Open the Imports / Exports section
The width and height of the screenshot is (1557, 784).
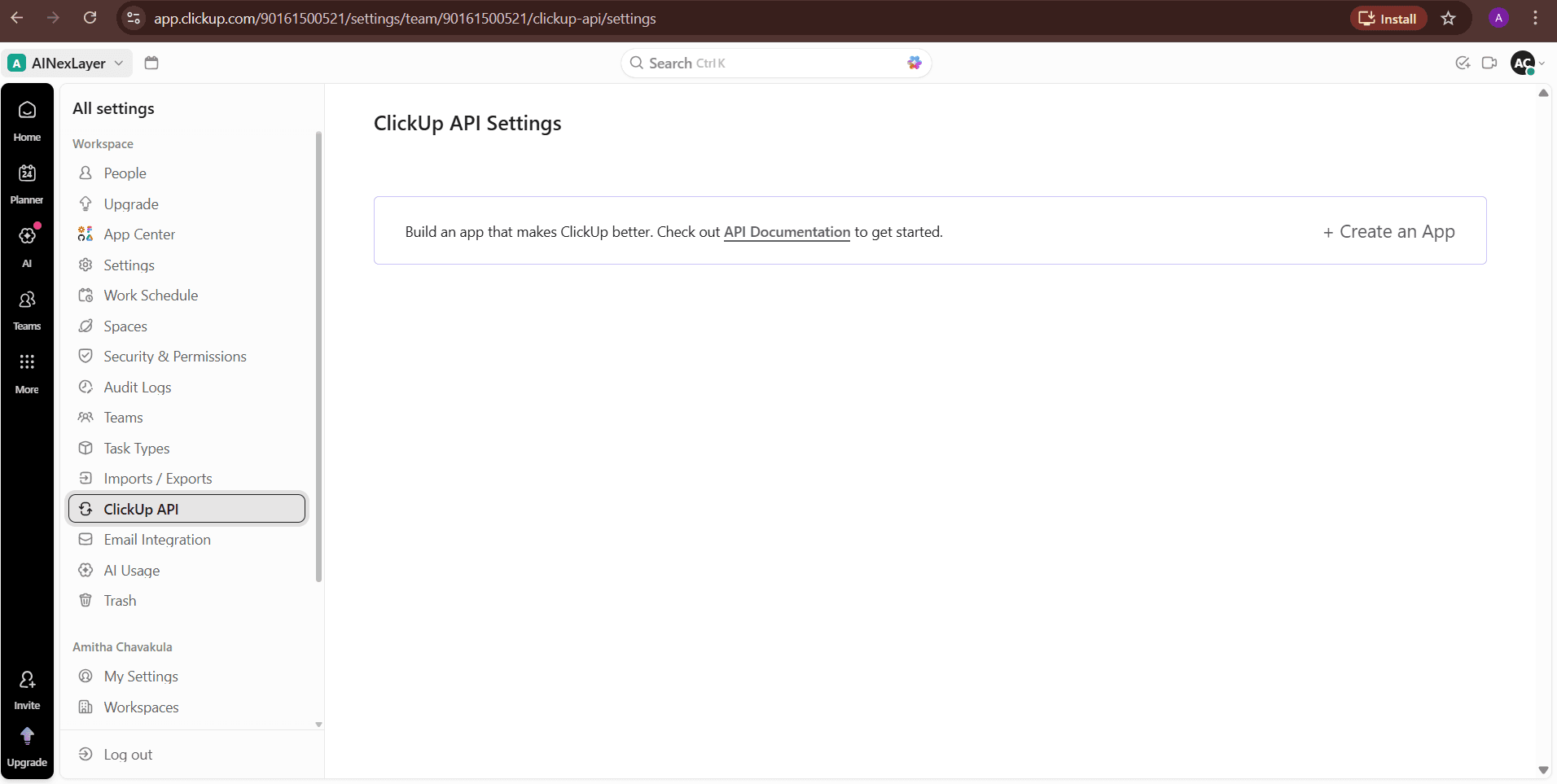coord(158,478)
